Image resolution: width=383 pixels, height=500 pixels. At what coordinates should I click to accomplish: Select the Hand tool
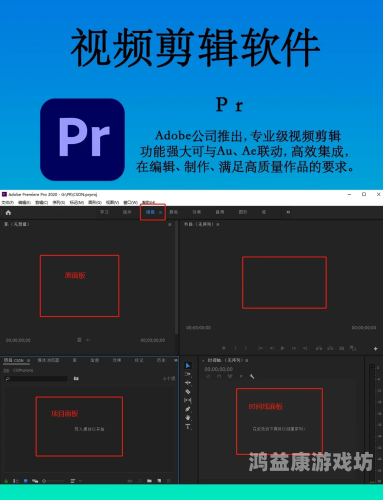click(188, 418)
